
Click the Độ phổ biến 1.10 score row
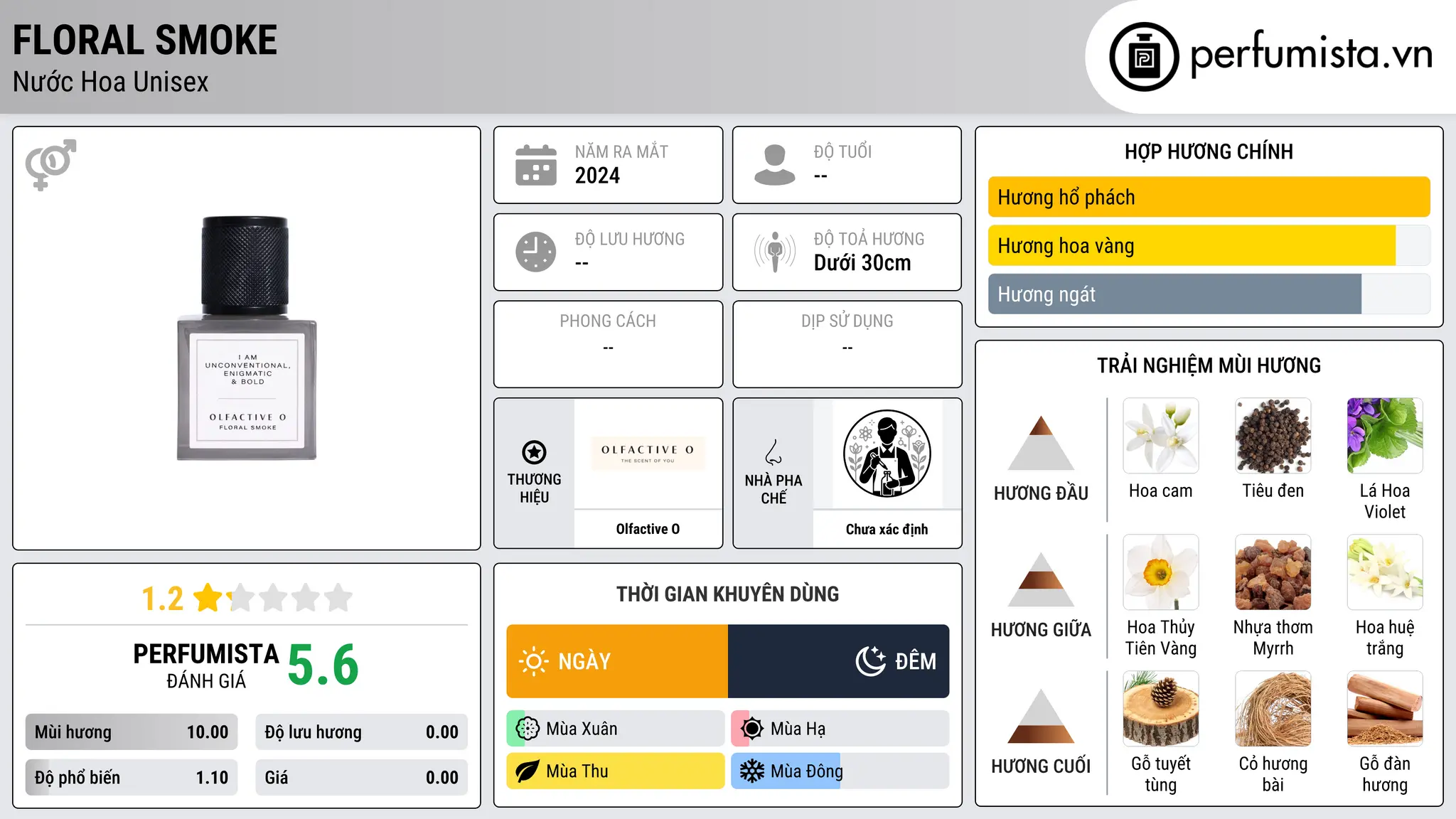pyautogui.click(x=132, y=778)
